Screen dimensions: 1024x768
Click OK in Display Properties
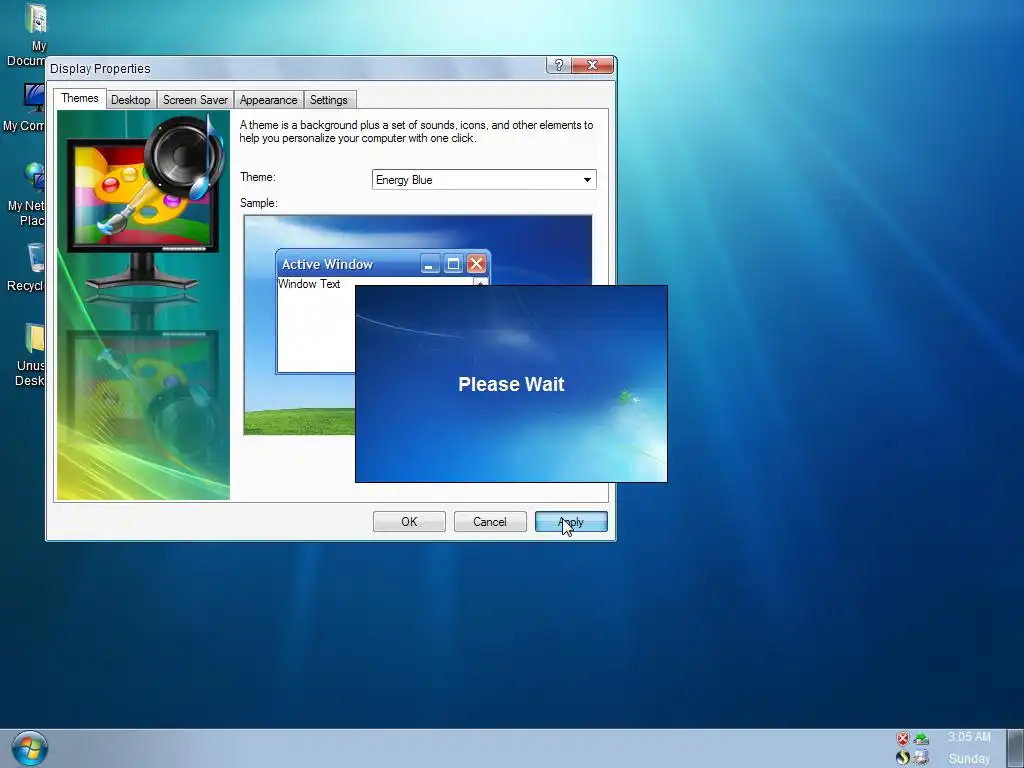click(409, 522)
